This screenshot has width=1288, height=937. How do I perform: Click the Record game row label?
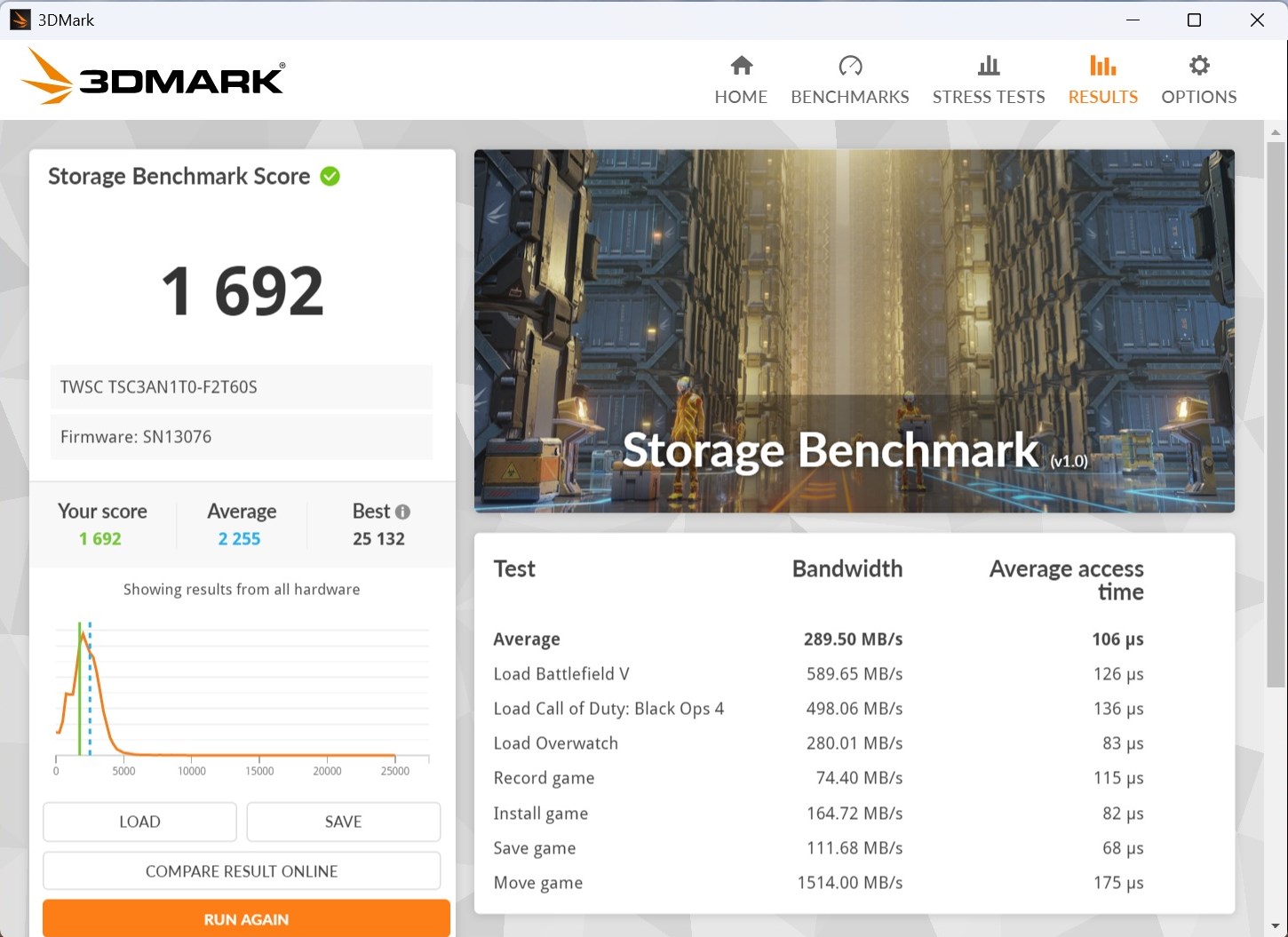tap(544, 779)
